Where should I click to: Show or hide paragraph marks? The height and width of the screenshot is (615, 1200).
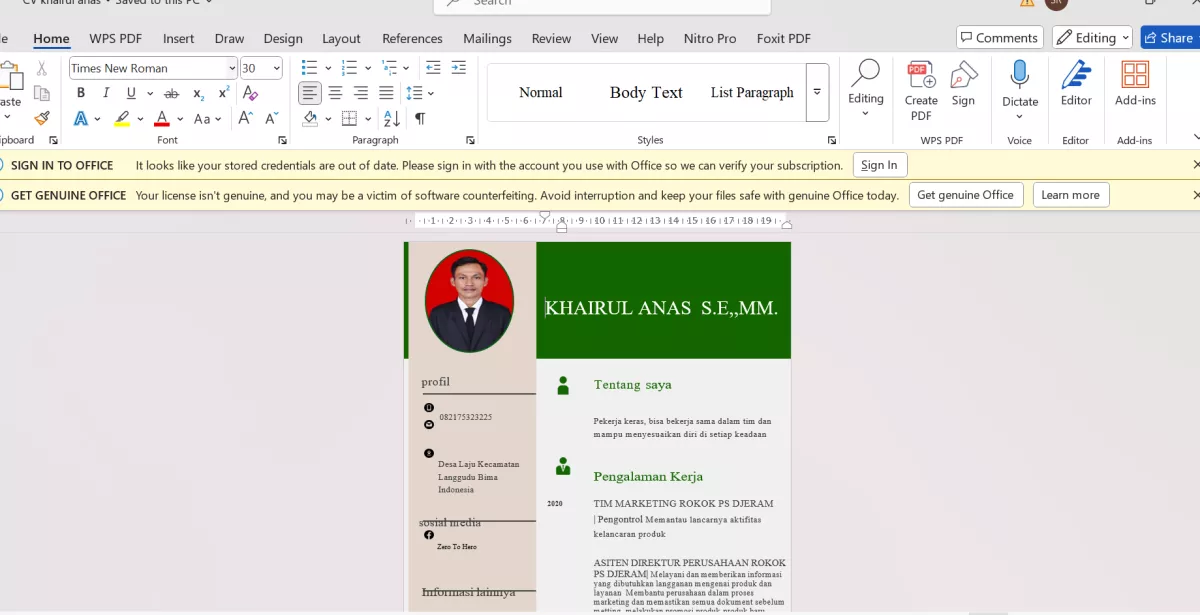[x=420, y=118]
